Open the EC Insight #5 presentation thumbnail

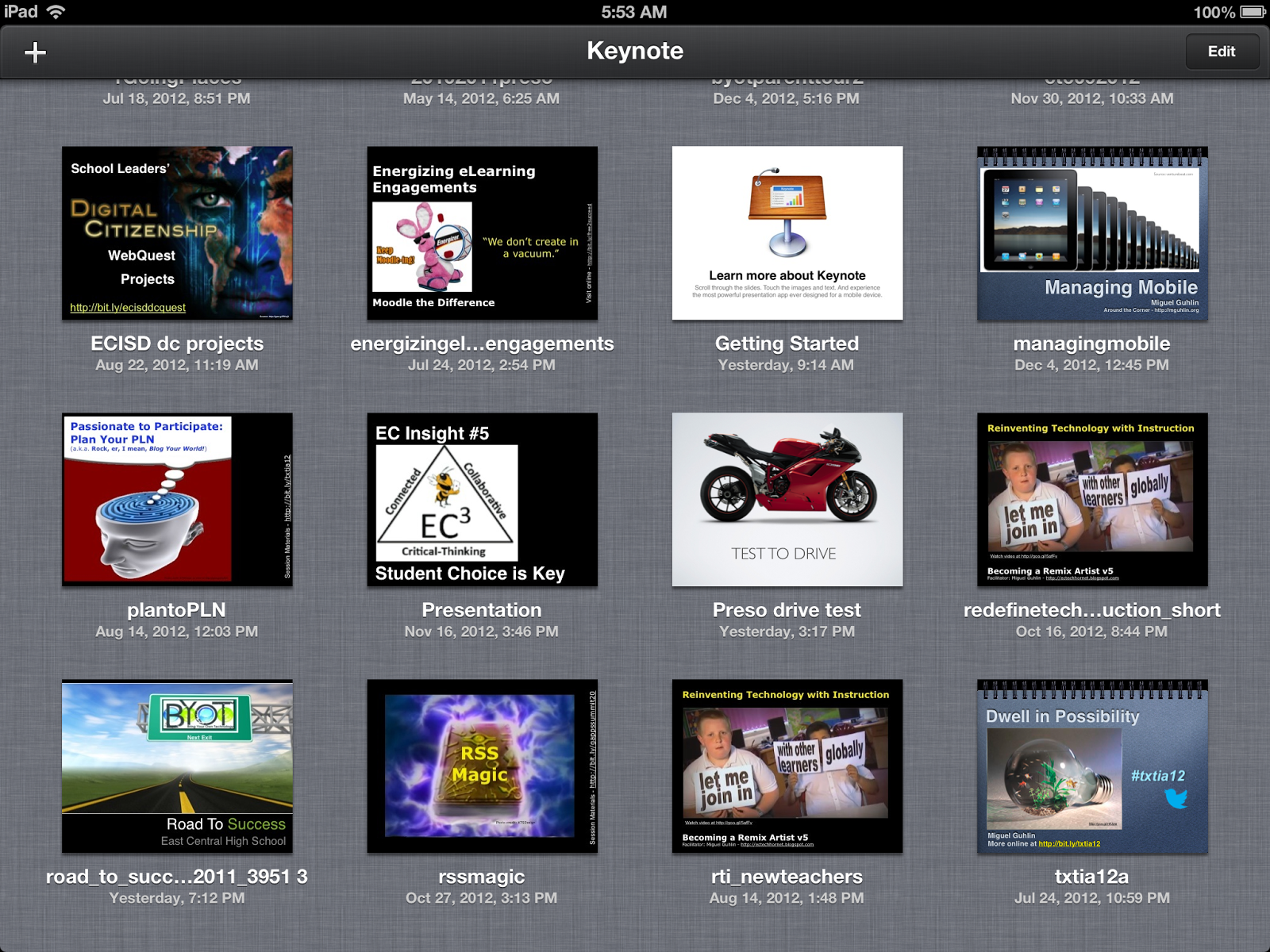coord(482,500)
